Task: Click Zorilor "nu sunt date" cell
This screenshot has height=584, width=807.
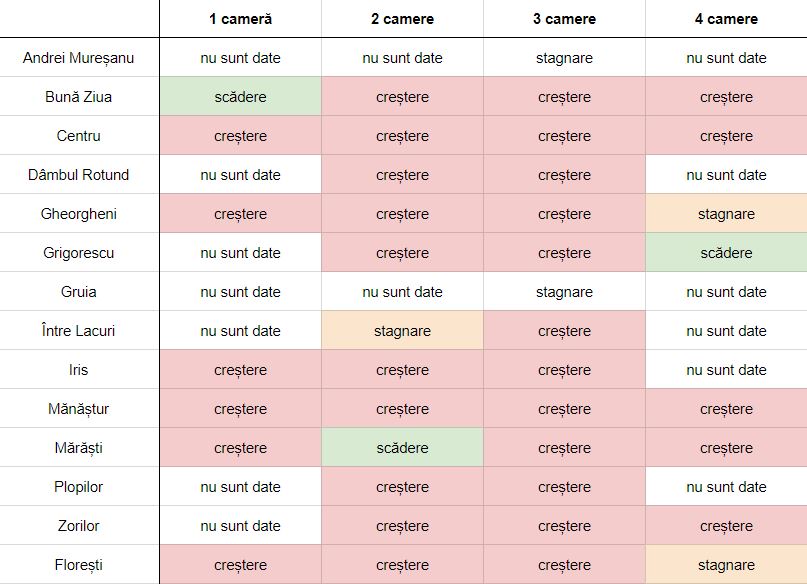Action: [240, 526]
